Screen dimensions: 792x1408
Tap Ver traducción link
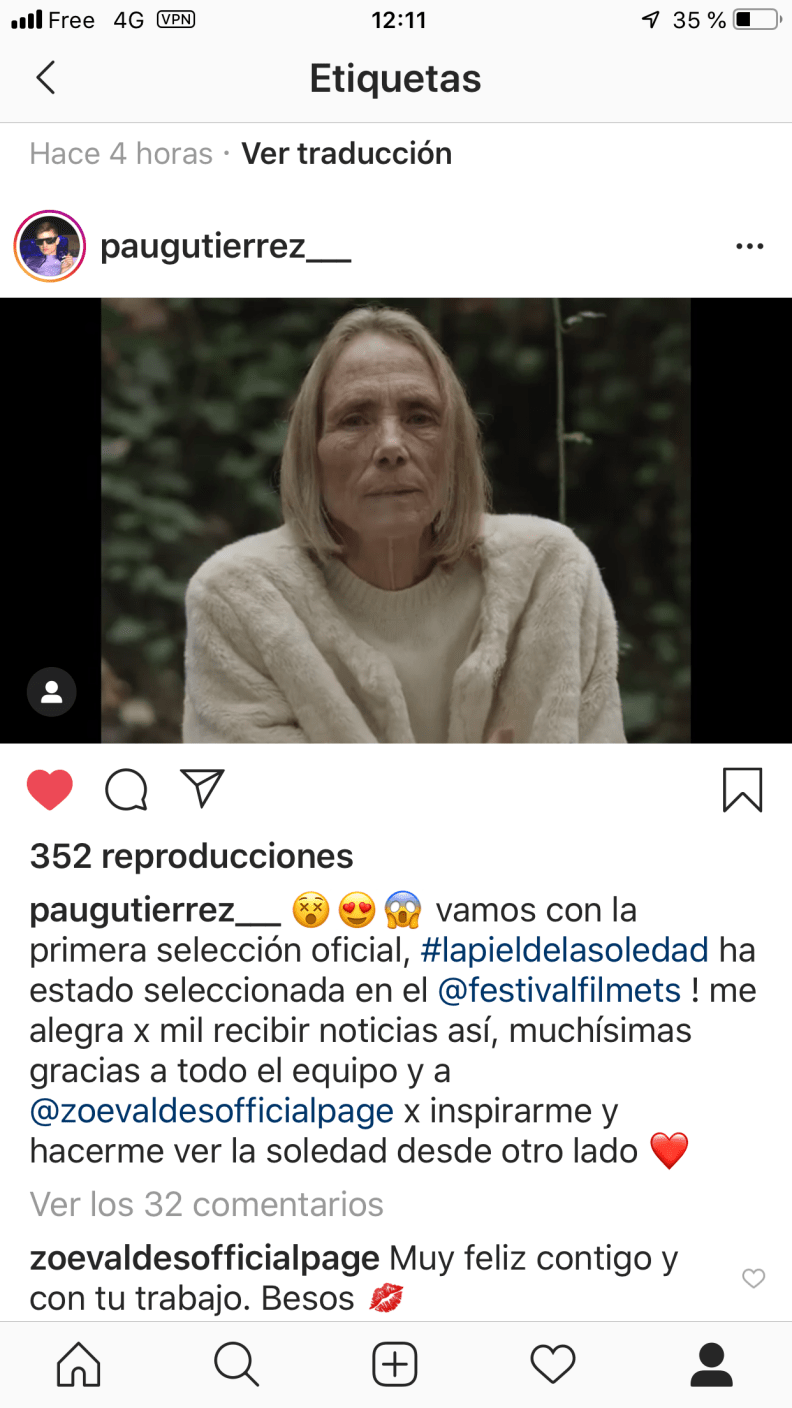coord(347,153)
